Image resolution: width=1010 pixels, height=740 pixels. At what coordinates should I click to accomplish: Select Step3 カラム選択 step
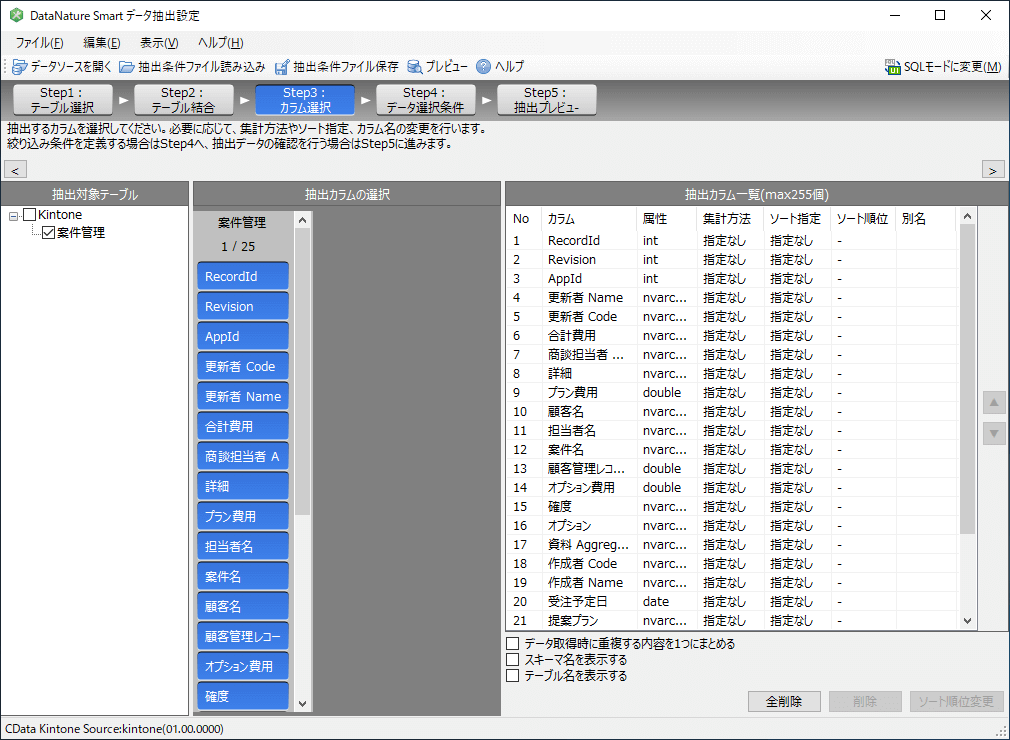click(305, 100)
